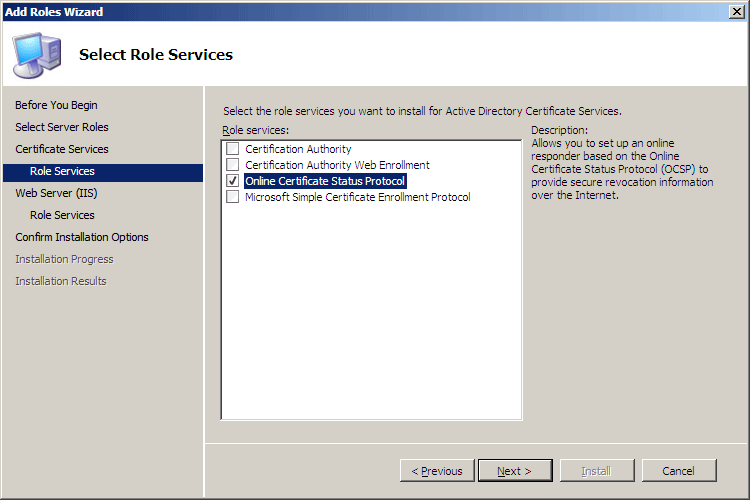Click the server computer wizard icon
The height and width of the screenshot is (500, 750).
pyautogui.click(x=37, y=55)
